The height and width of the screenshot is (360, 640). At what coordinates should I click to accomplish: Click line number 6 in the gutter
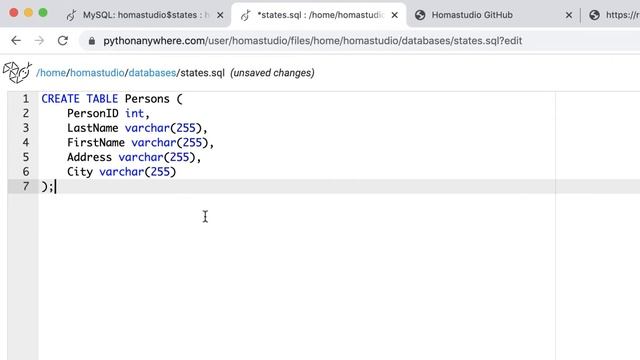pos(26,172)
